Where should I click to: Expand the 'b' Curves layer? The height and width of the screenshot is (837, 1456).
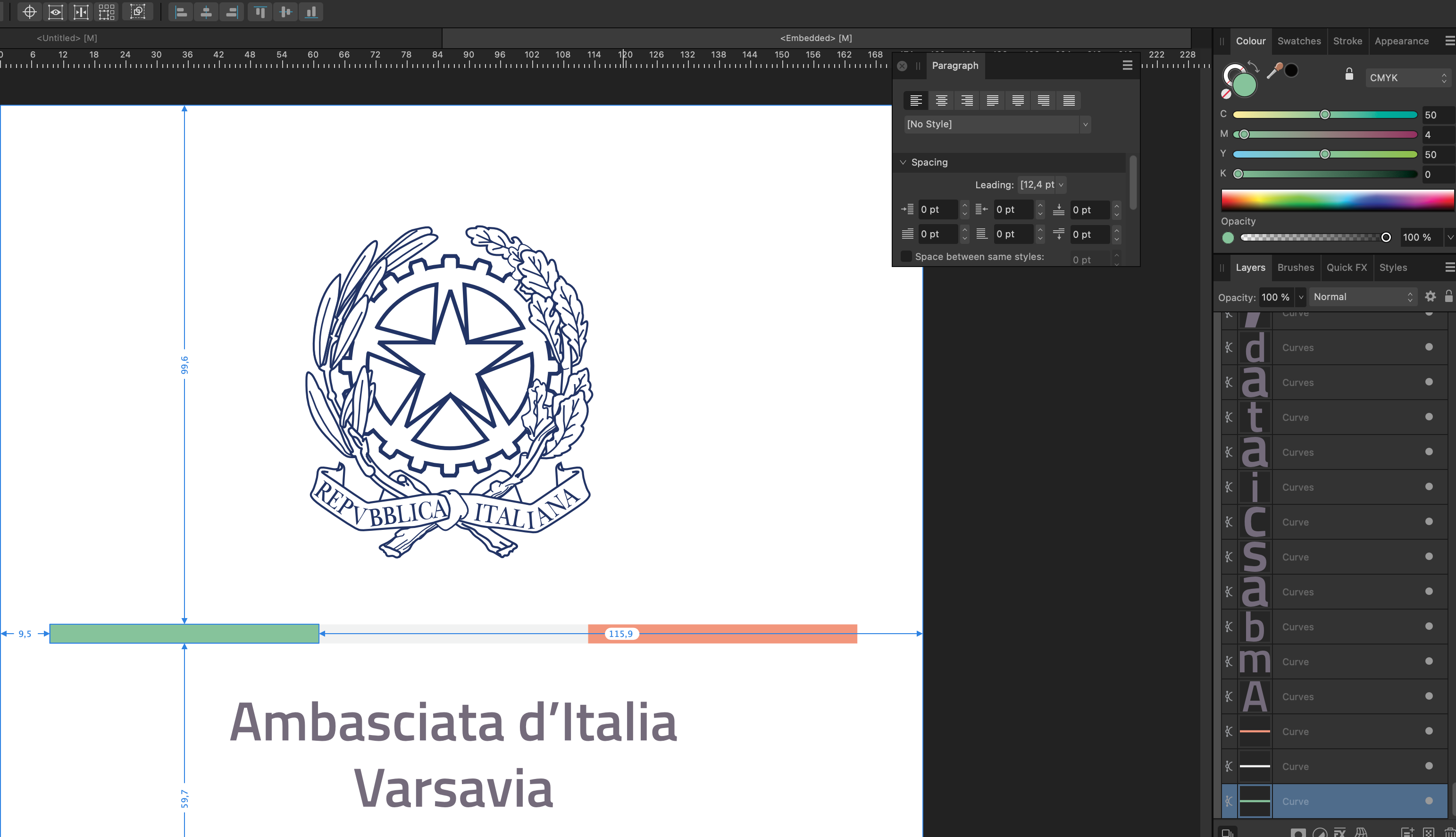coord(1229,627)
